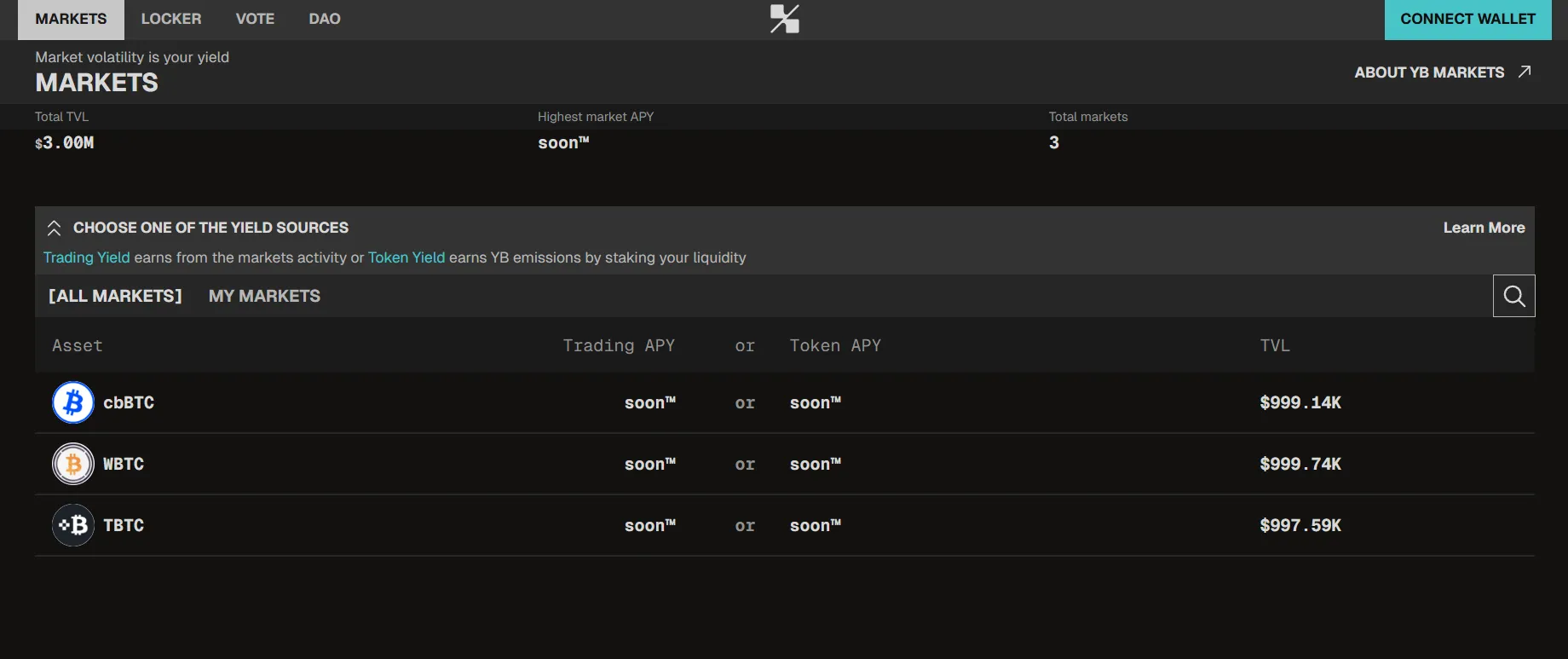Viewport: 1568px width, 659px height.
Task: Open the market search magnifier
Action: tap(1513, 296)
